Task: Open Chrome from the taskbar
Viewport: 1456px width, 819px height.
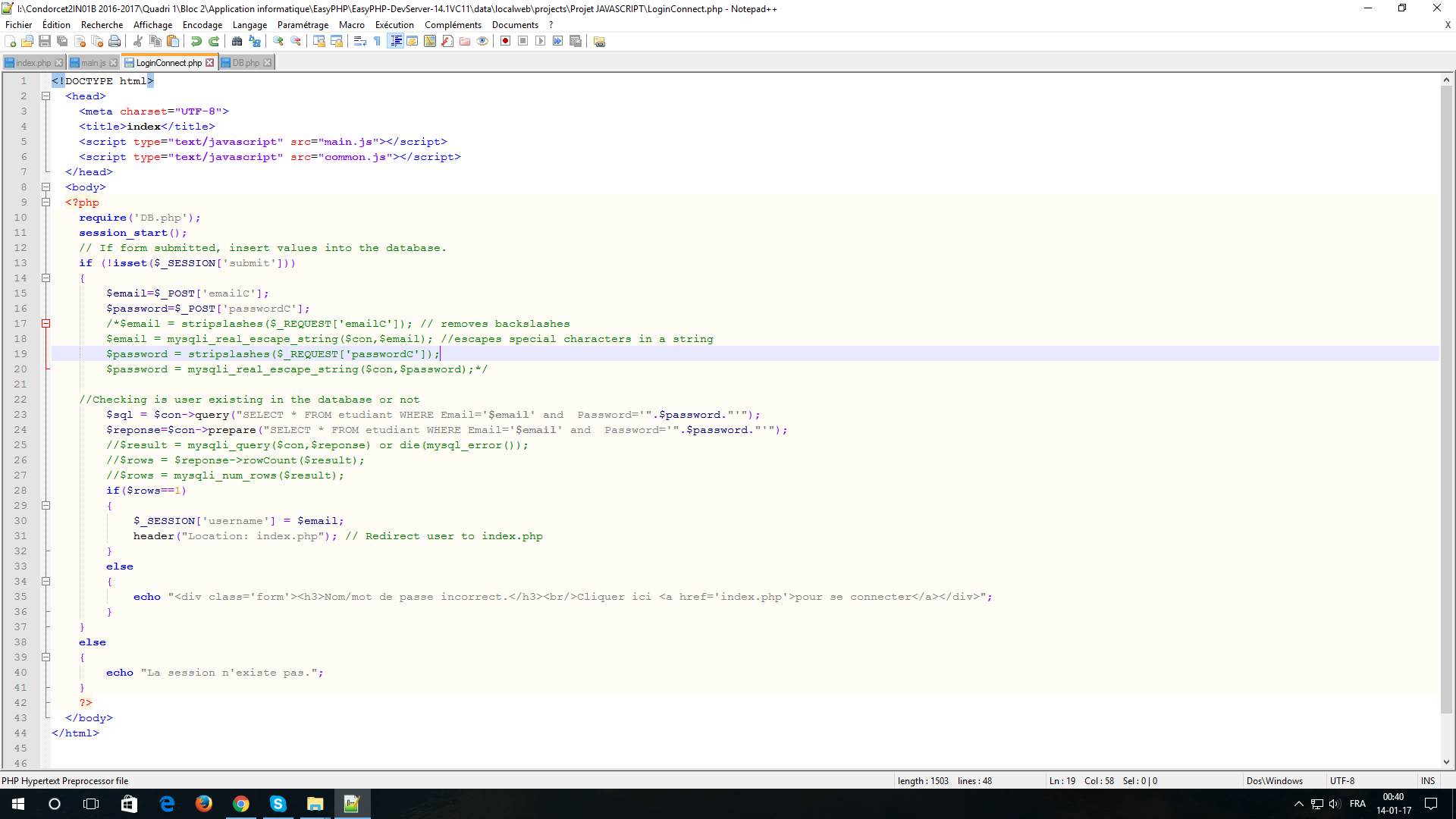Action: pyautogui.click(x=241, y=804)
